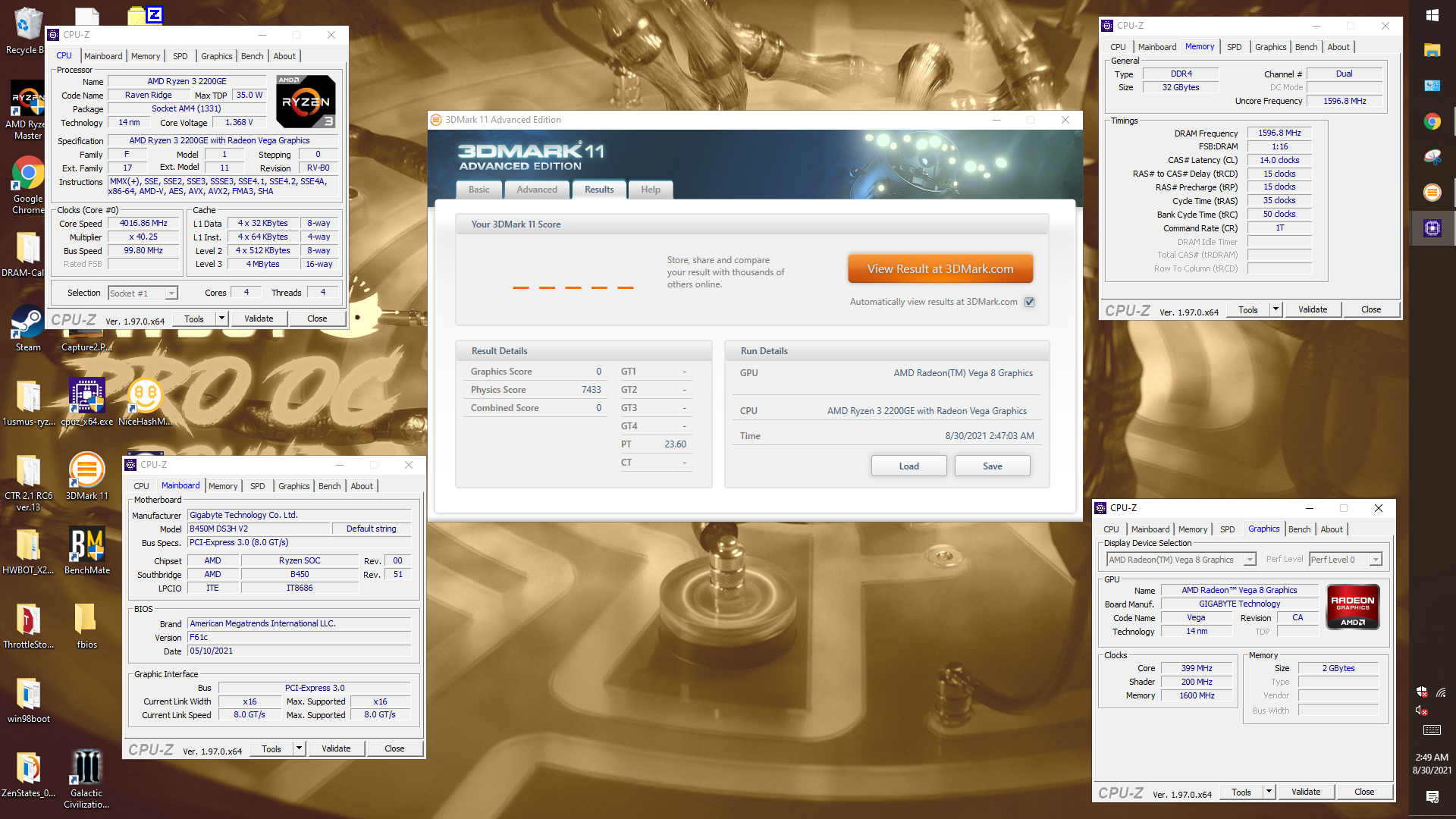This screenshot has width=1456, height=819.
Task: Open the Windows Security tray icon
Action: coord(1422,692)
